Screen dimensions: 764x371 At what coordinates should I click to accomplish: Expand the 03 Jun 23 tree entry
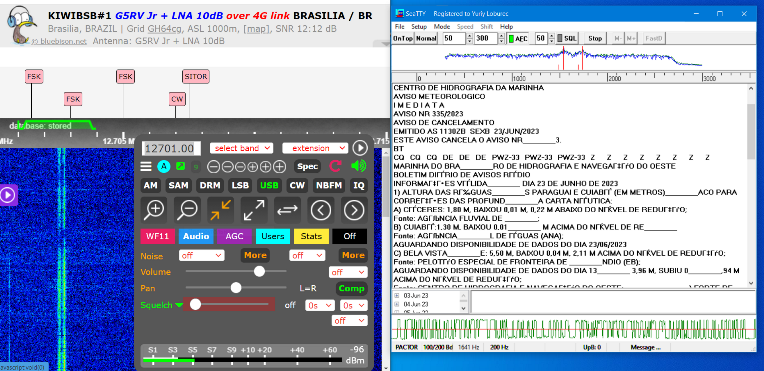coord(396,296)
